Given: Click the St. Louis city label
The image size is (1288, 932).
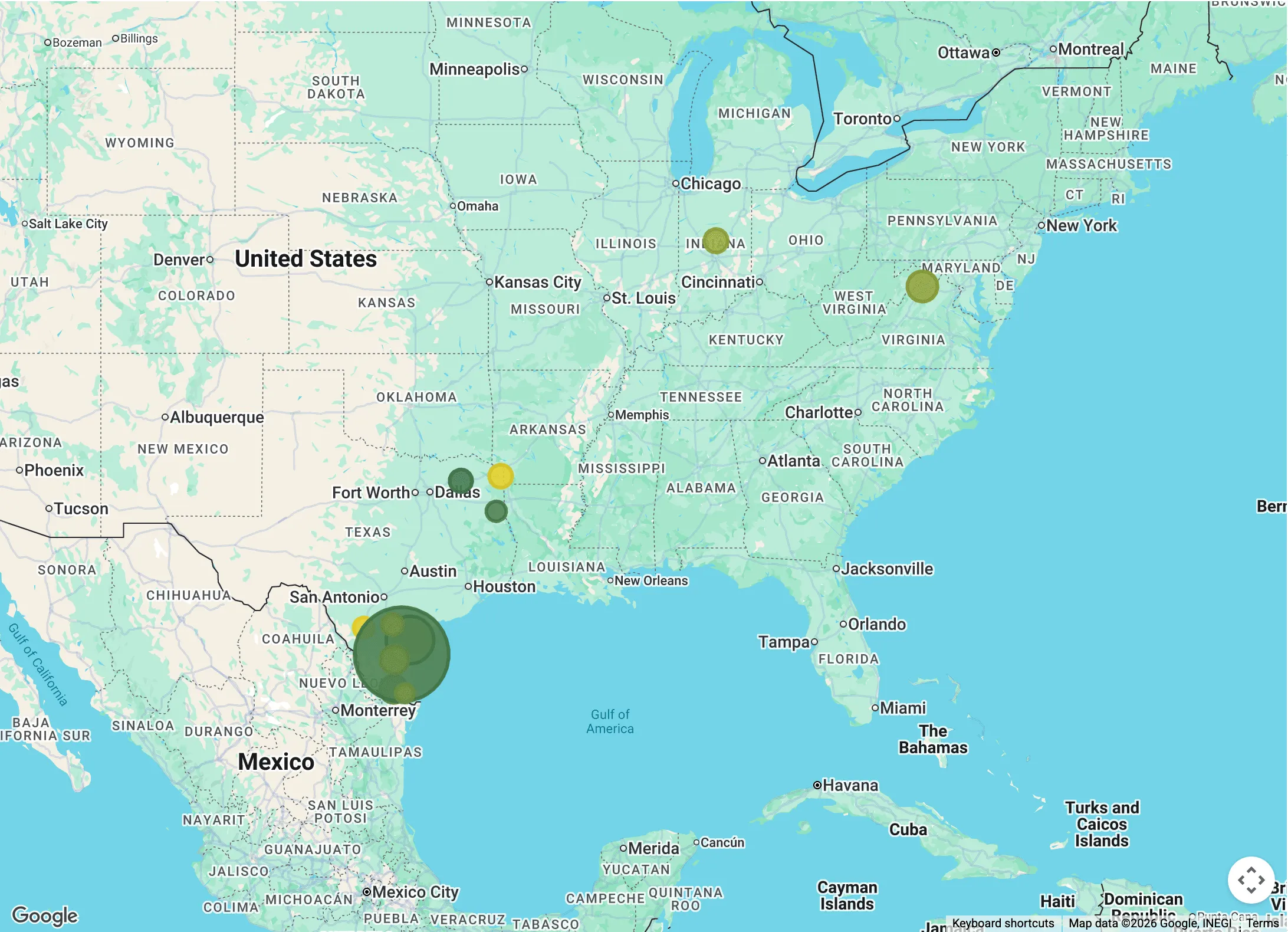Looking at the screenshot, I should click(643, 298).
